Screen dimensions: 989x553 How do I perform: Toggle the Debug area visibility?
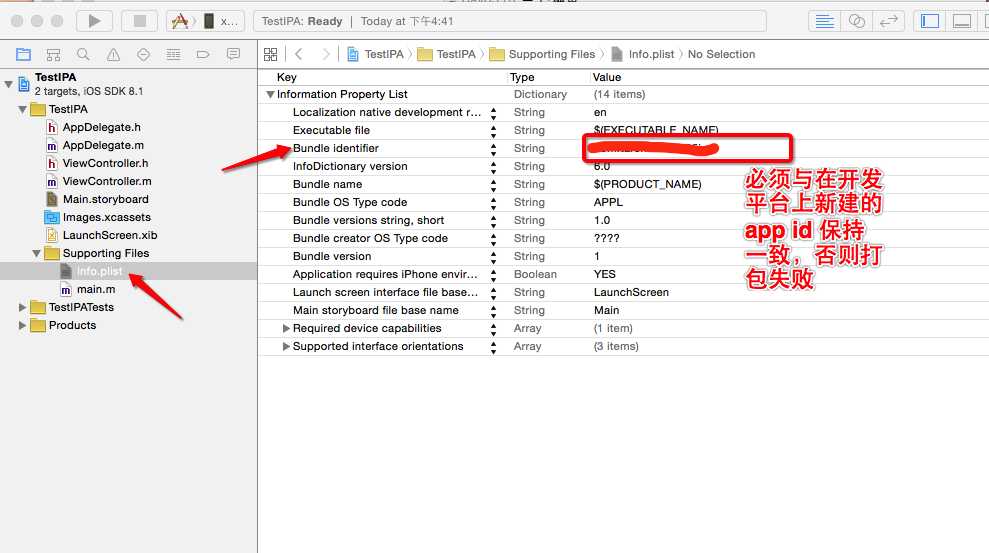pyautogui.click(x=962, y=21)
